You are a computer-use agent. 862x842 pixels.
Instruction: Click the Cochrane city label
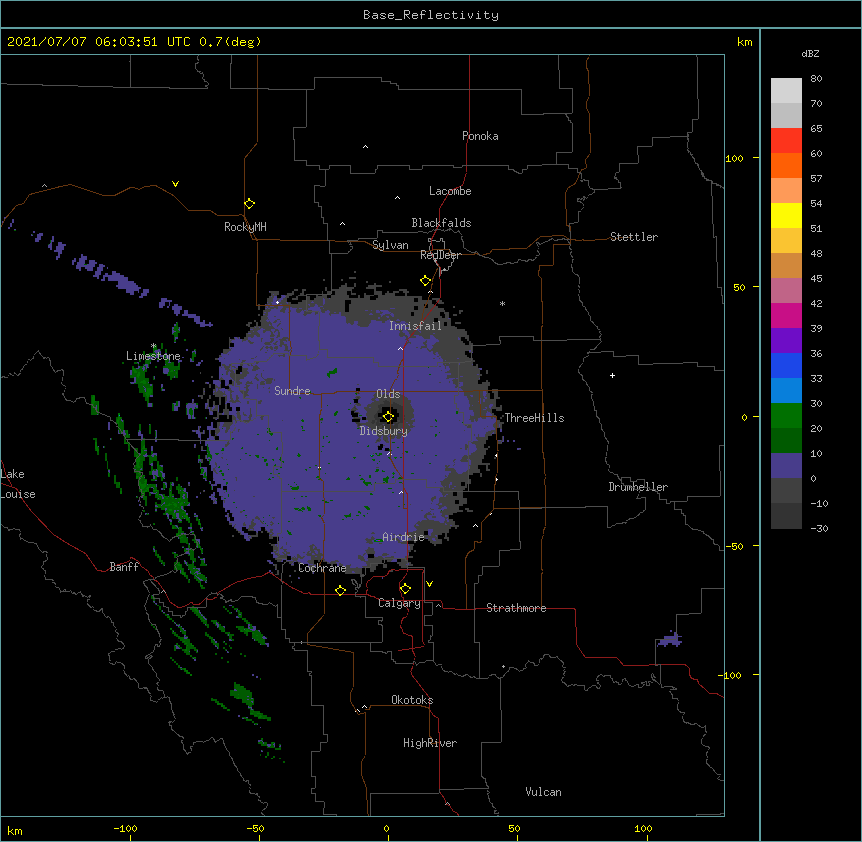[322, 568]
